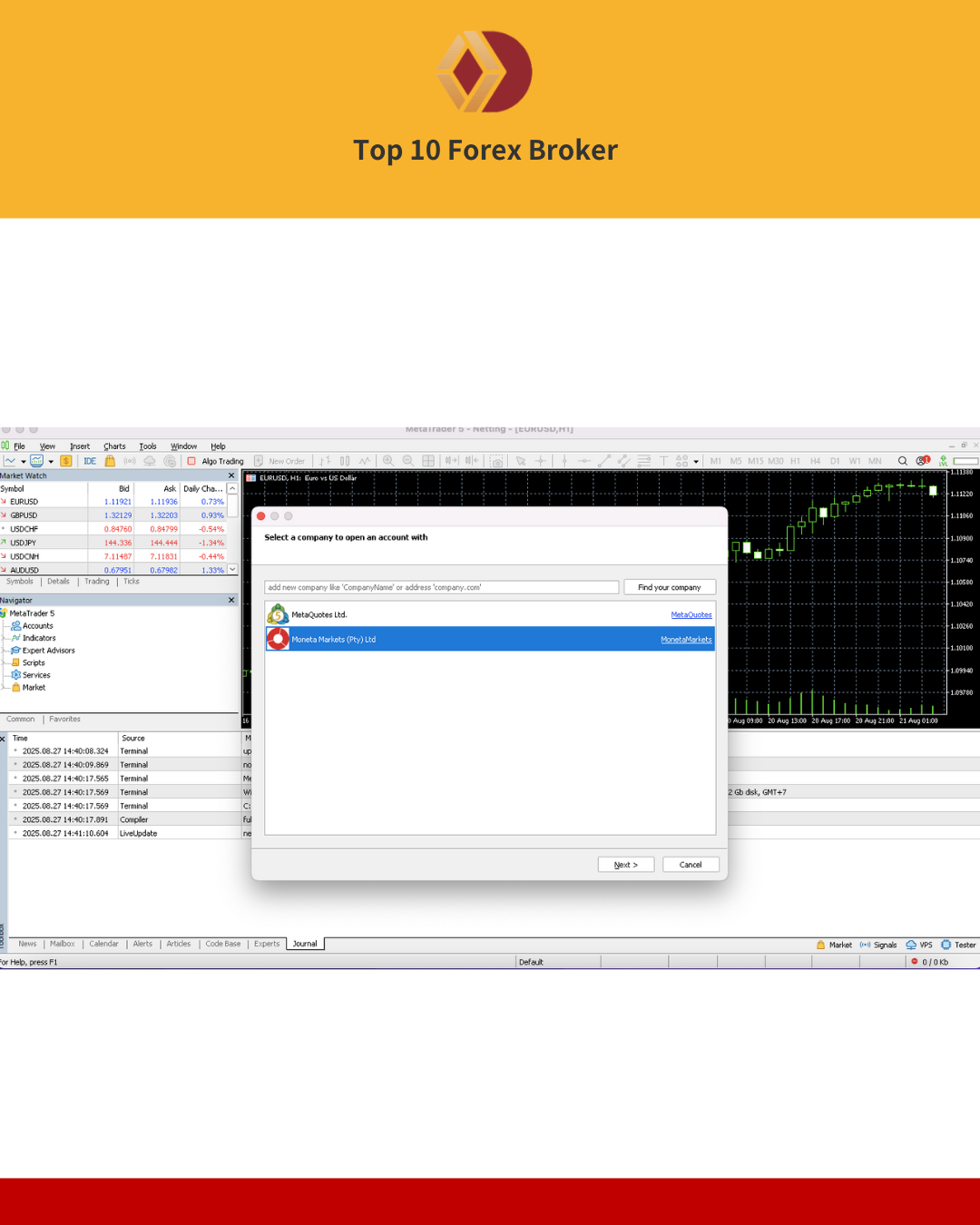The image size is (980, 1225).
Task: Click the chart shift icon
Action: coord(472,461)
